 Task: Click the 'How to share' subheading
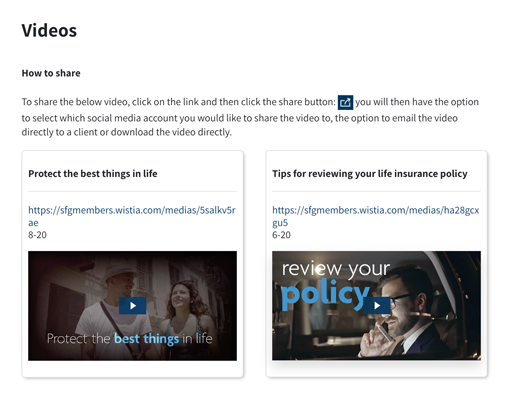click(x=51, y=73)
